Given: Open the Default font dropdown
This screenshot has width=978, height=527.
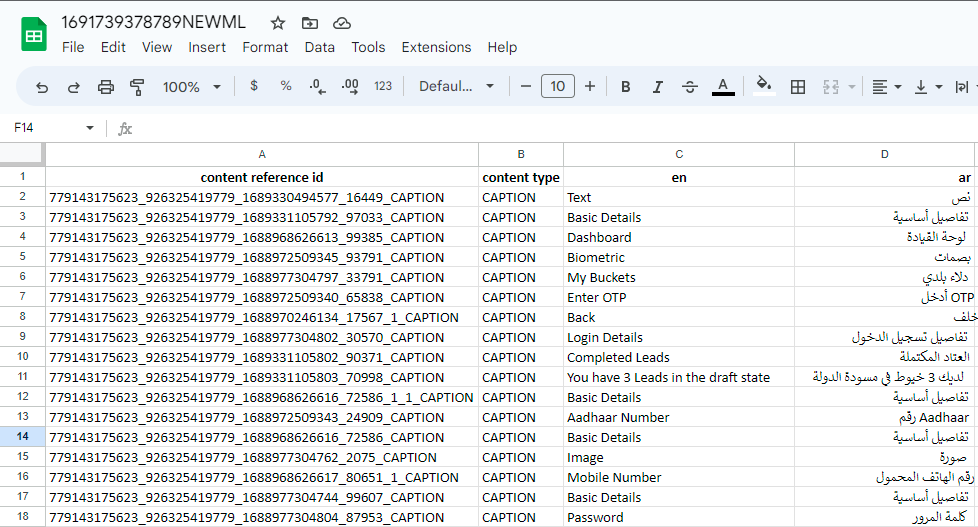Looking at the screenshot, I should (456, 86).
